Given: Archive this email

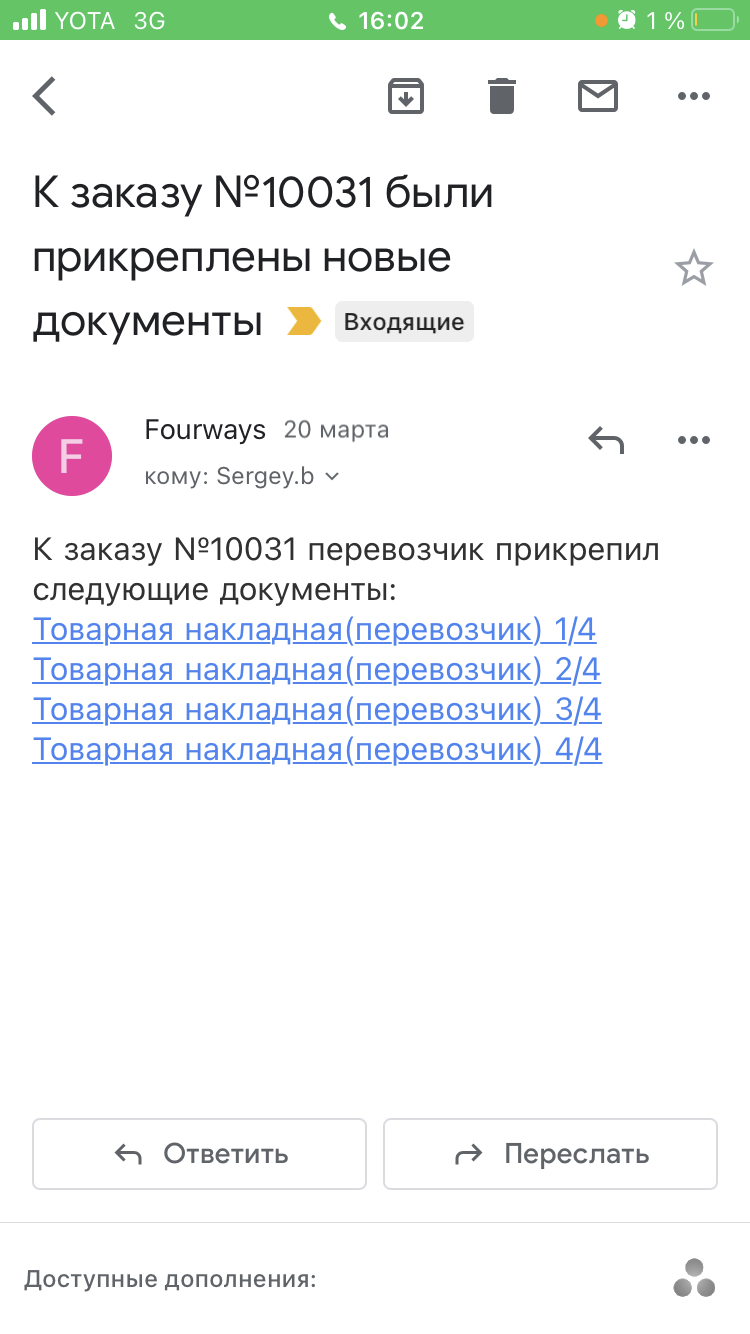Looking at the screenshot, I should (x=406, y=96).
